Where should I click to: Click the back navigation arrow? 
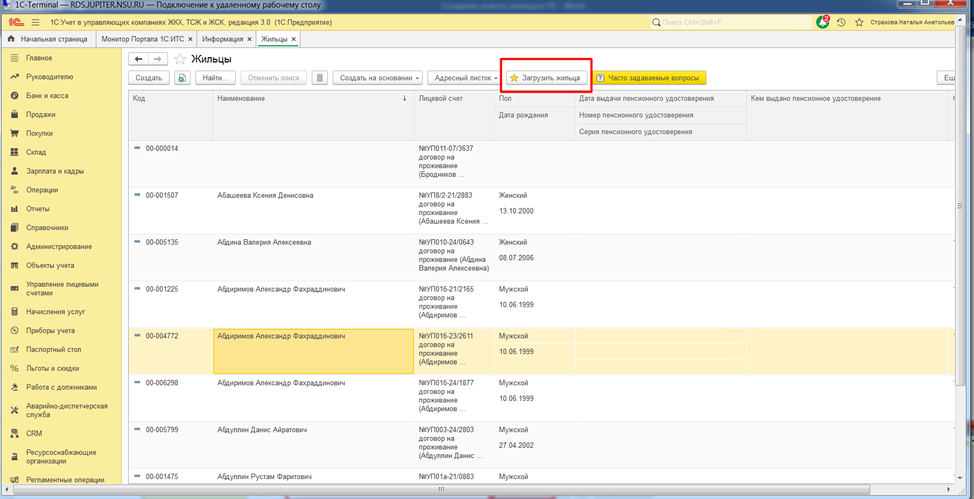pos(140,59)
